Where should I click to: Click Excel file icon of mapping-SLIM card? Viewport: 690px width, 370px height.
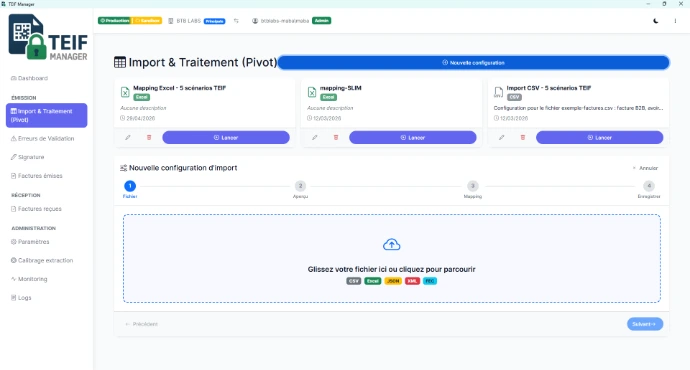[312, 92]
